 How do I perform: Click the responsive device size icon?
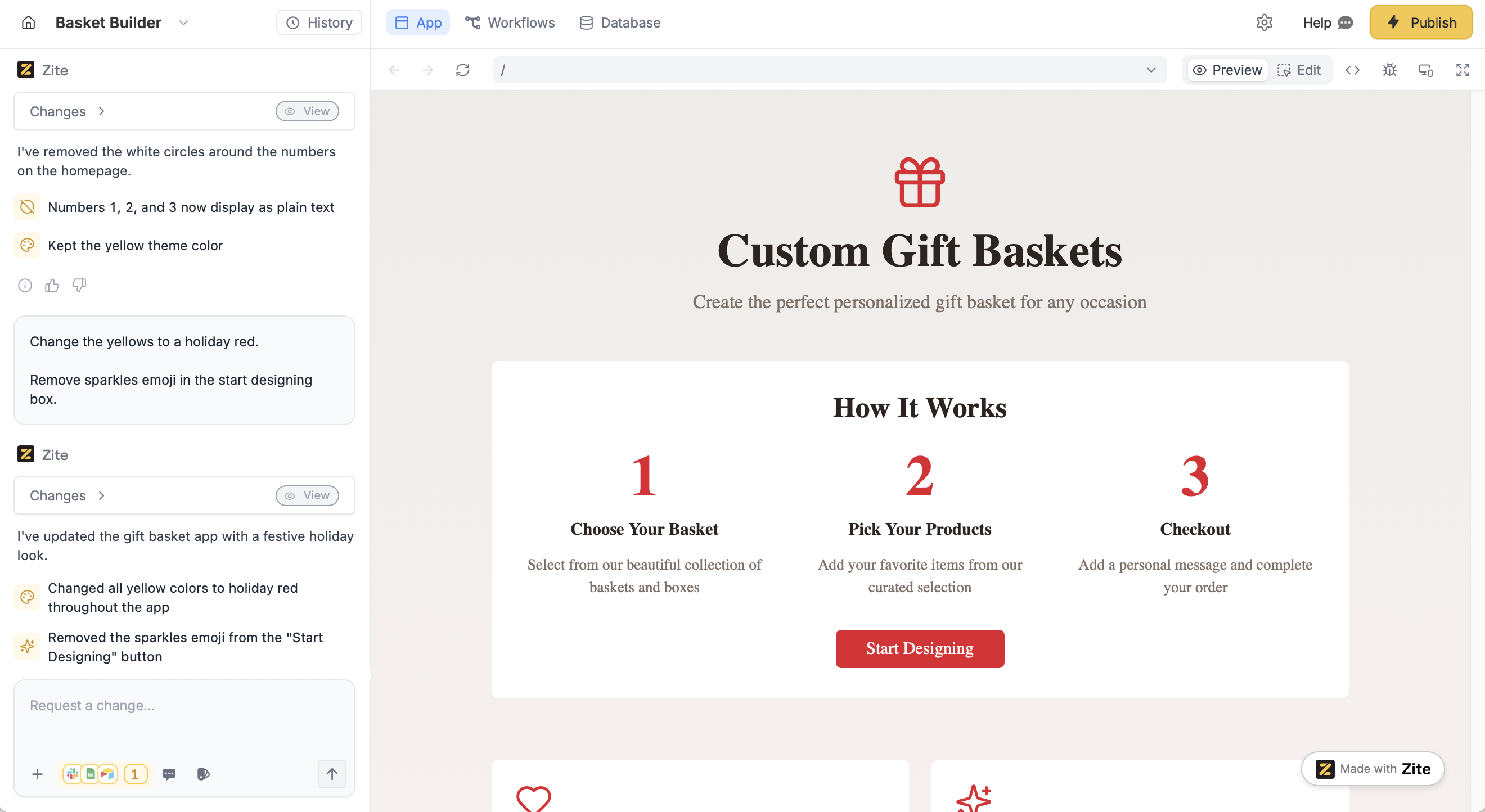pos(1425,70)
